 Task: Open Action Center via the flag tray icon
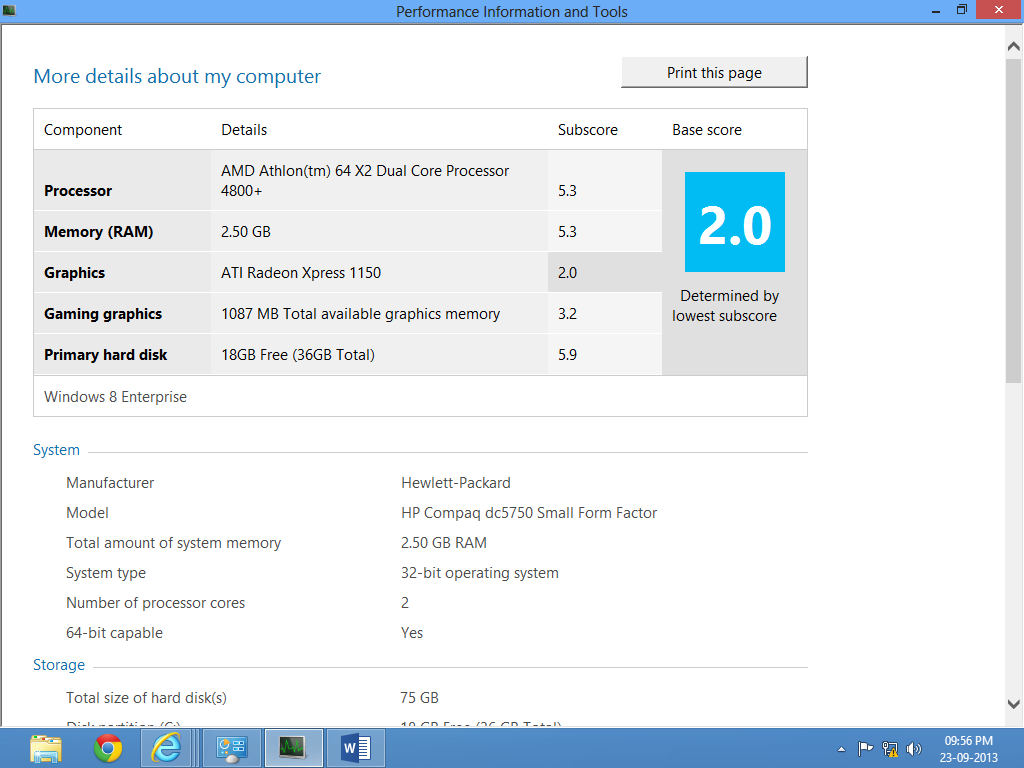pos(866,748)
